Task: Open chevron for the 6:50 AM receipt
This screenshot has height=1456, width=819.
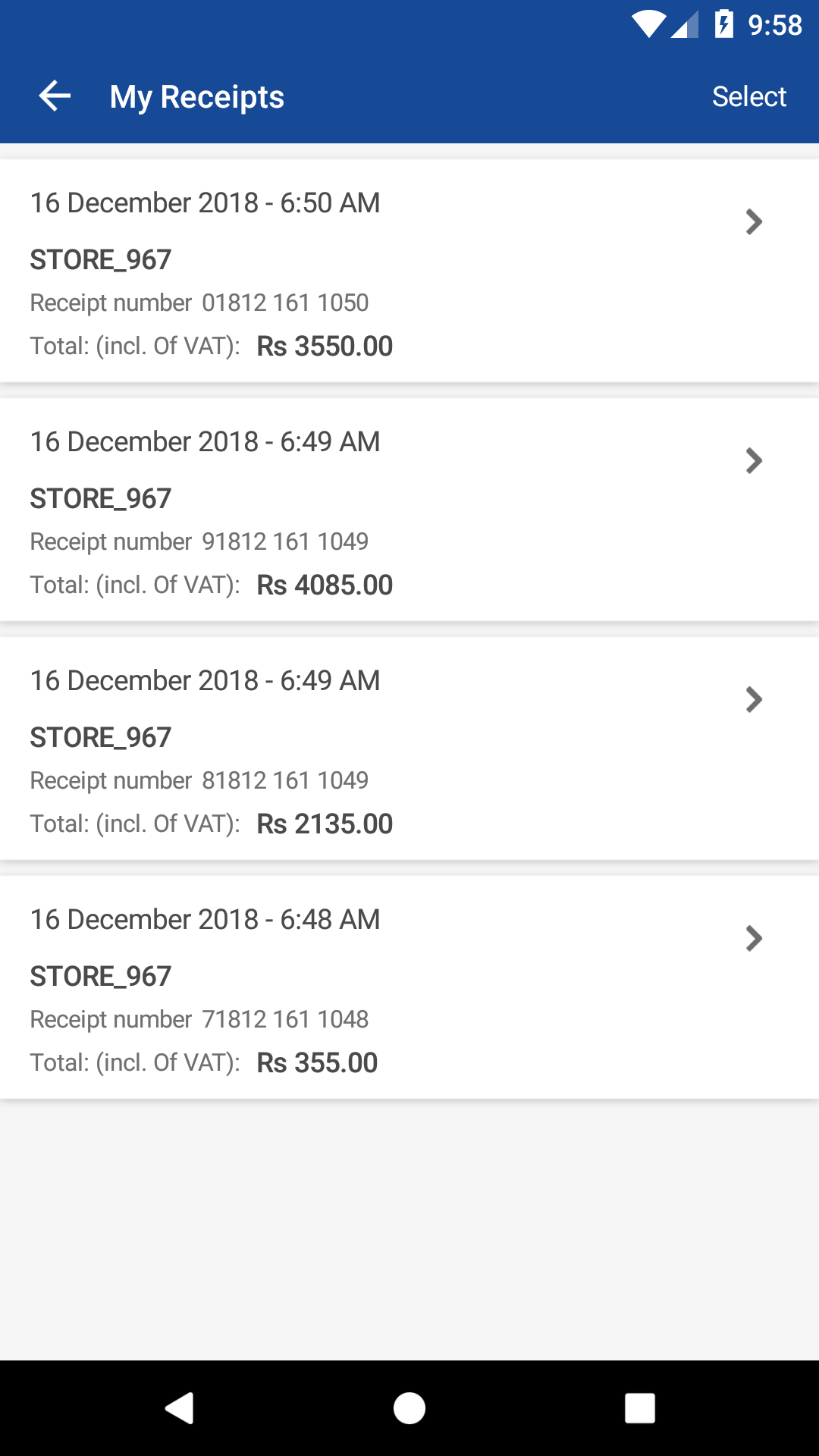Action: pos(753,222)
